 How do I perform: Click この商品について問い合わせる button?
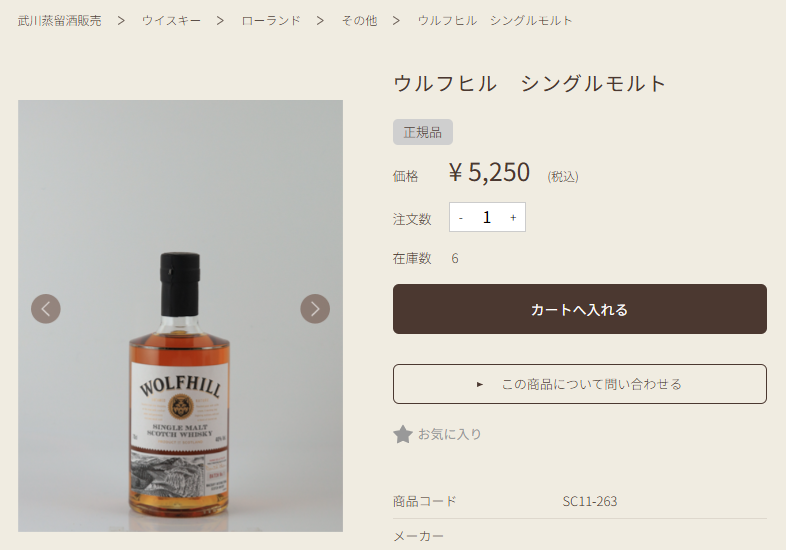(580, 384)
